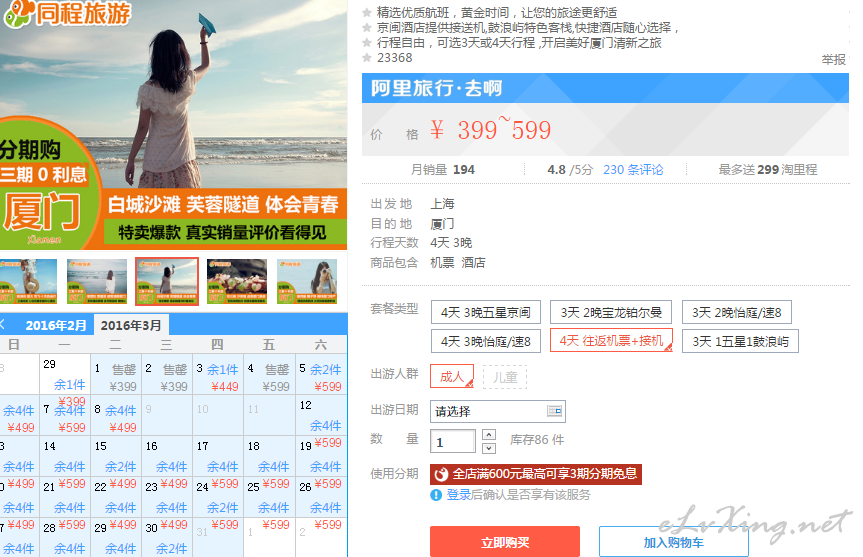Pick March 16 calendar date
Screen dimensions: 863x557
[166, 457]
